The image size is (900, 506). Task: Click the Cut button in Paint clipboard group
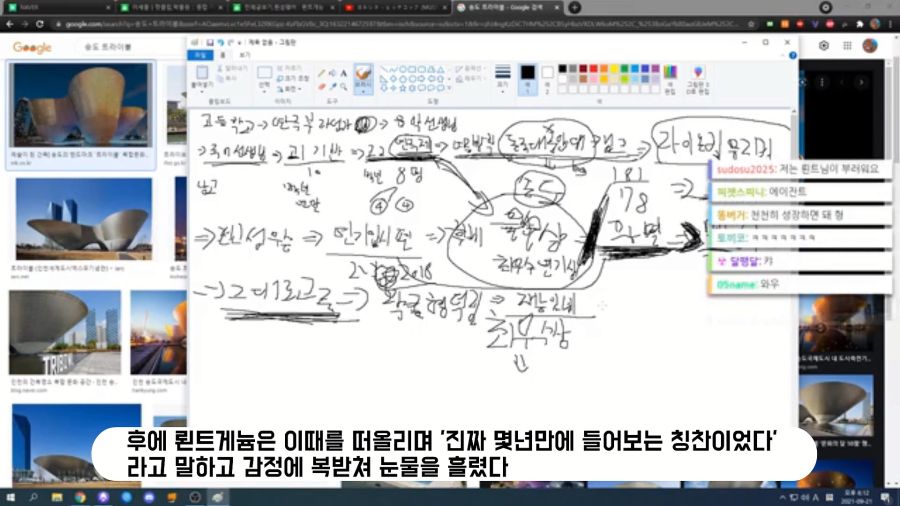[x=232, y=68]
